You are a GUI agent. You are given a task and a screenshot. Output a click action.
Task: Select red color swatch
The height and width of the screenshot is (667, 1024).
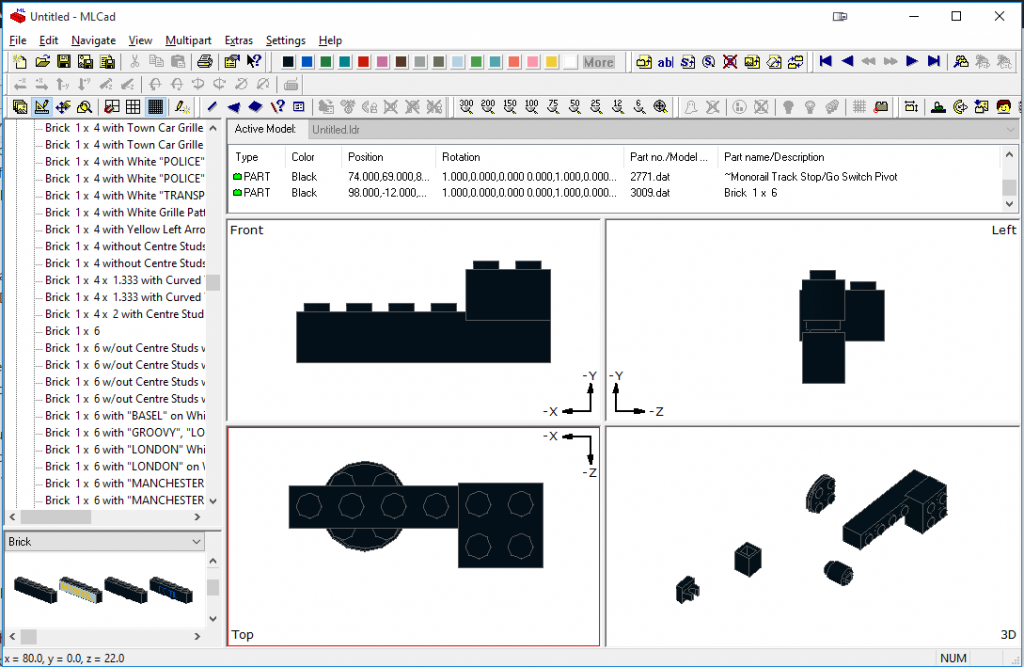point(364,62)
